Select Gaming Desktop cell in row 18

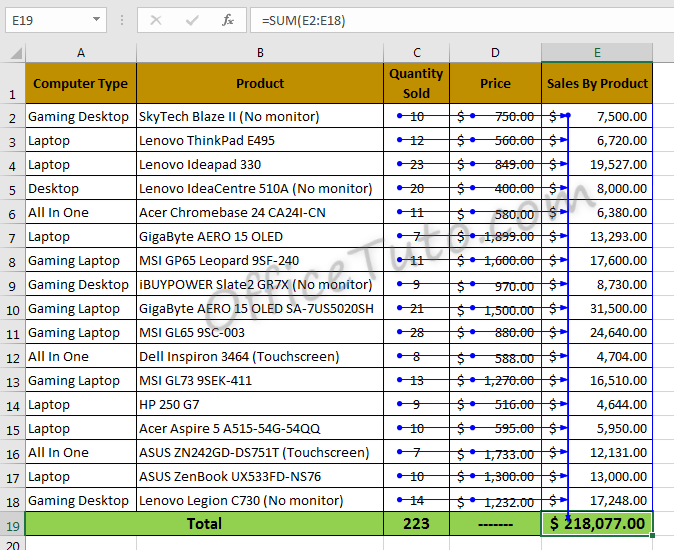[81, 501]
